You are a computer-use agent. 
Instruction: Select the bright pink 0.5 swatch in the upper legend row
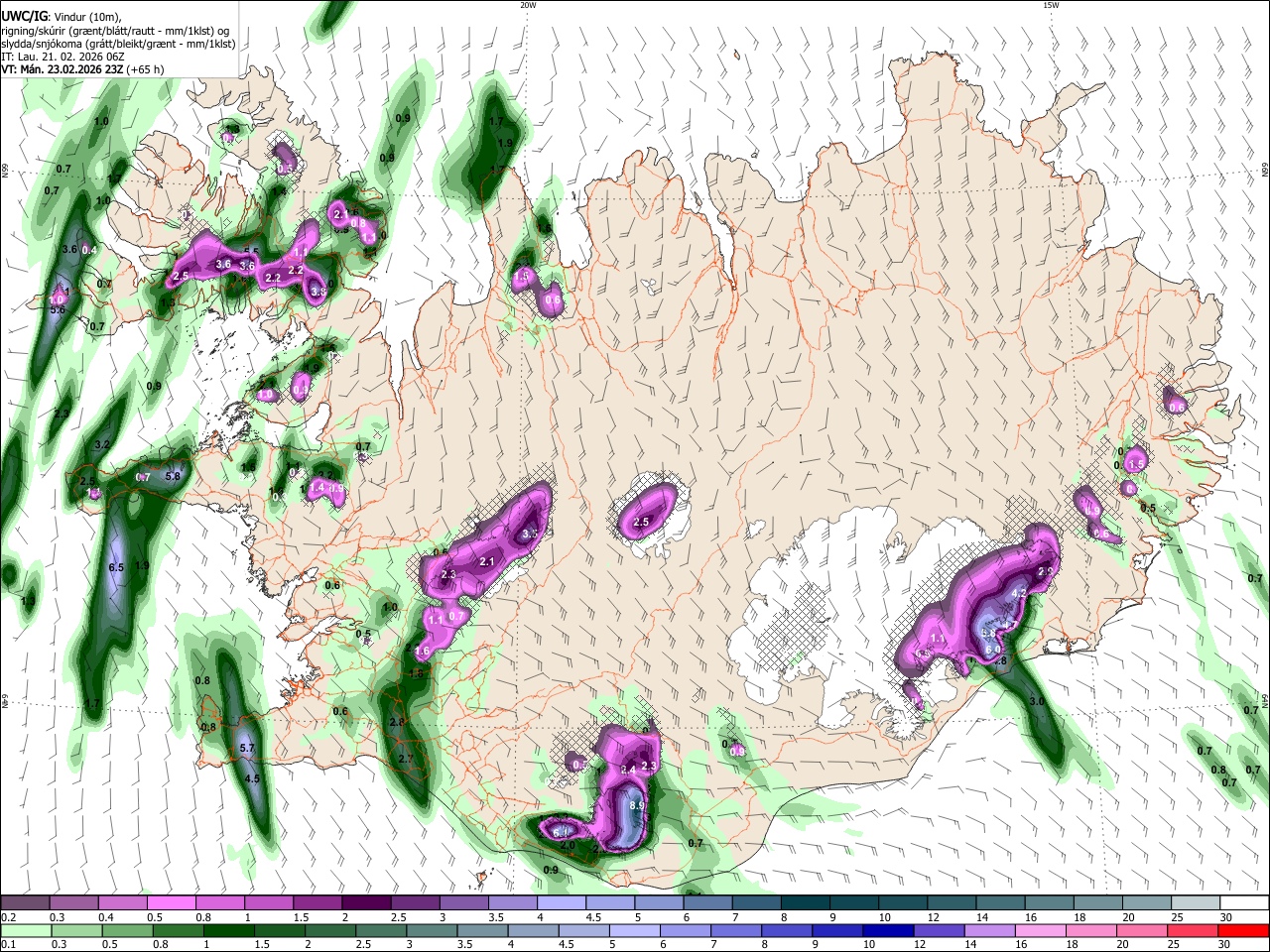172,903
